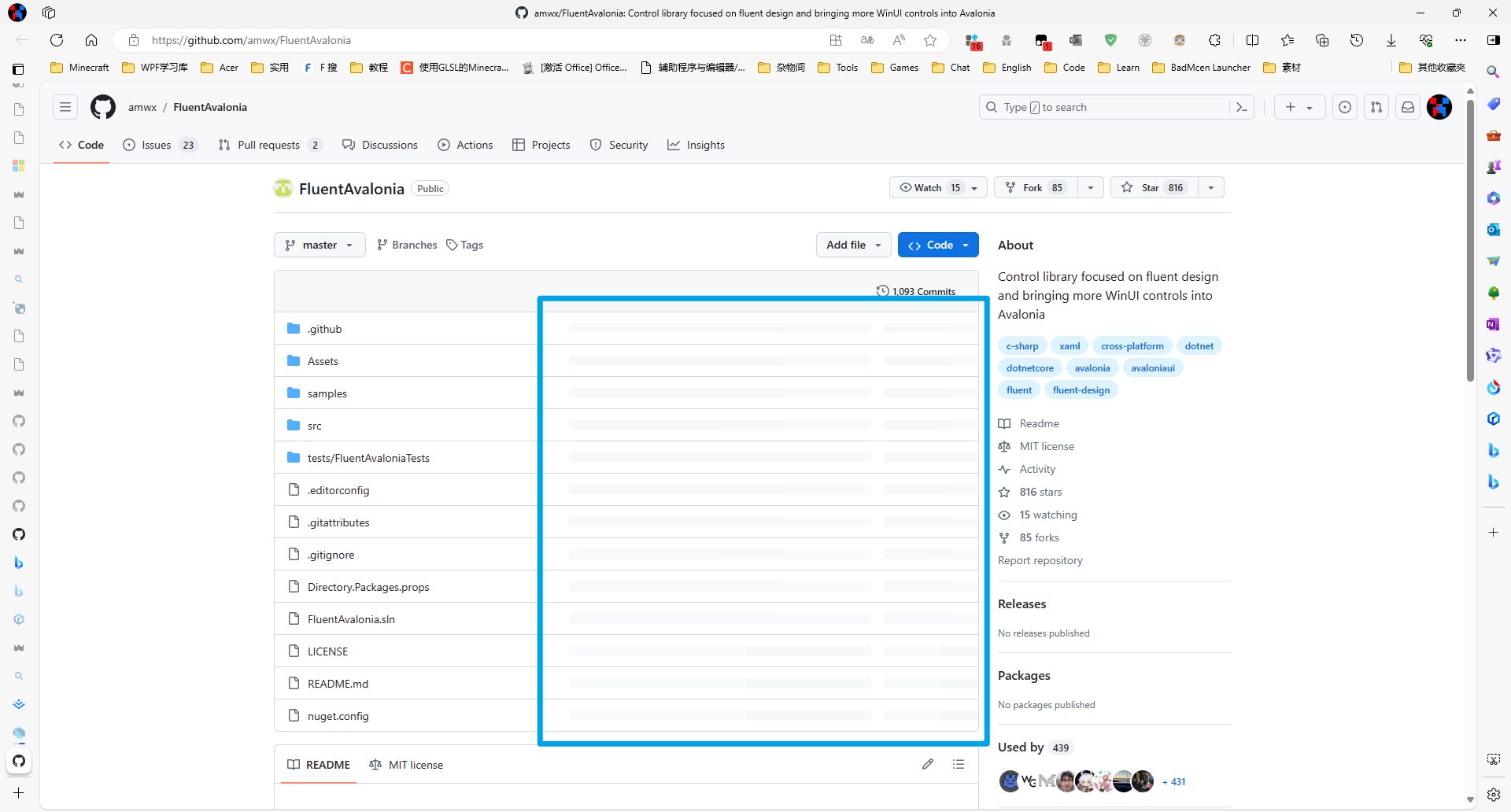Open the green Code clone dropdown
Viewport: 1511px width, 812px height.
point(938,245)
